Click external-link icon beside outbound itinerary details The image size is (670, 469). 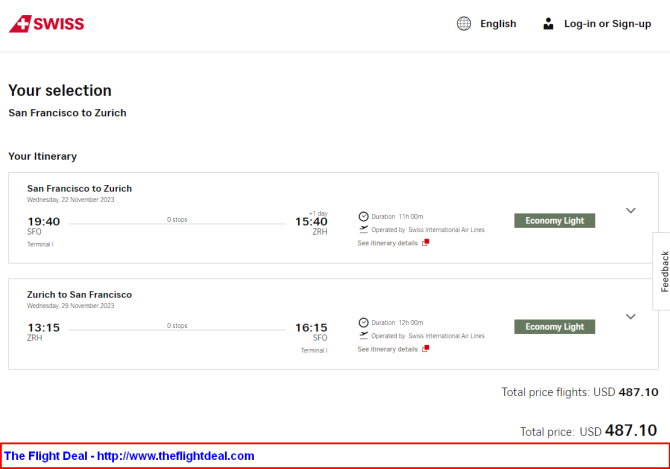click(426, 243)
